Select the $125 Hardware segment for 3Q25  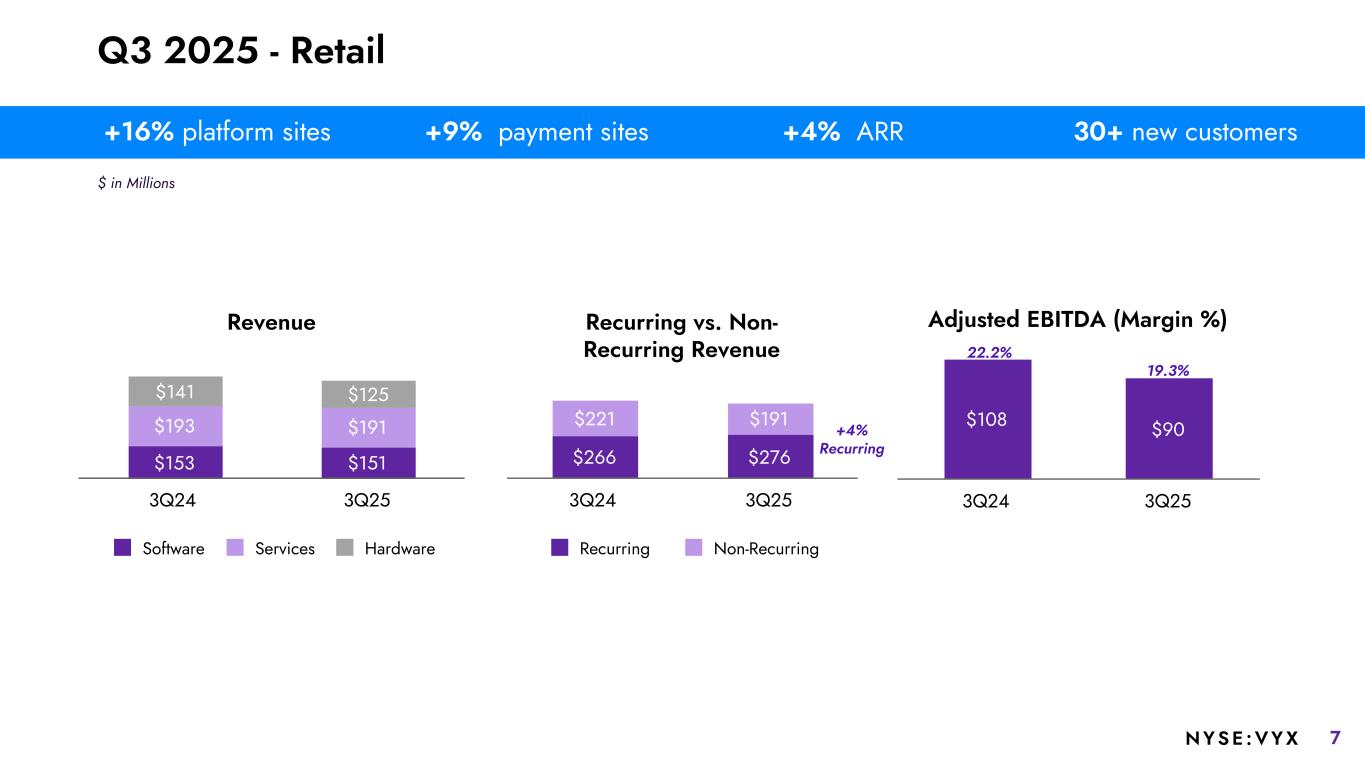[368, 394]
